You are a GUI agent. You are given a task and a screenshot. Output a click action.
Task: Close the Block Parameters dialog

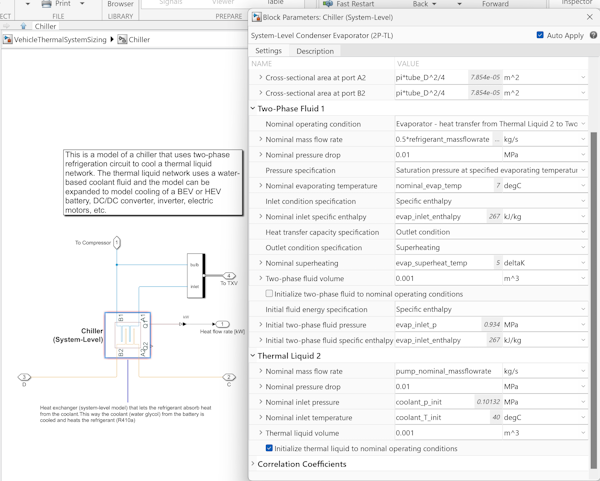tap(590, 17)
